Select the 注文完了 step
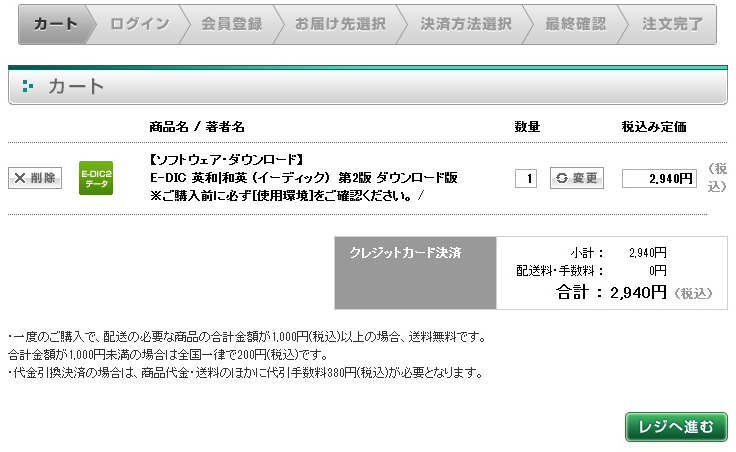736x452 pixels. [x=672, y=24]
